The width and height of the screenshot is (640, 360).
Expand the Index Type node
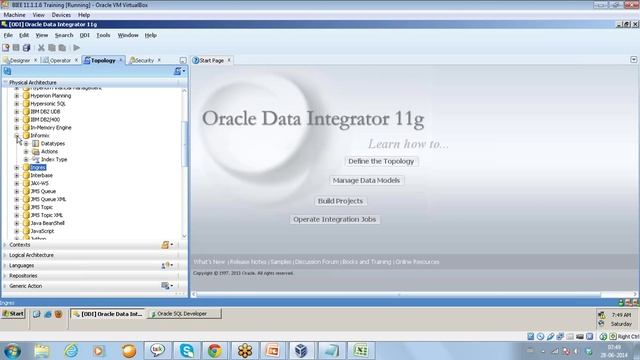click(x=26, y=160)
